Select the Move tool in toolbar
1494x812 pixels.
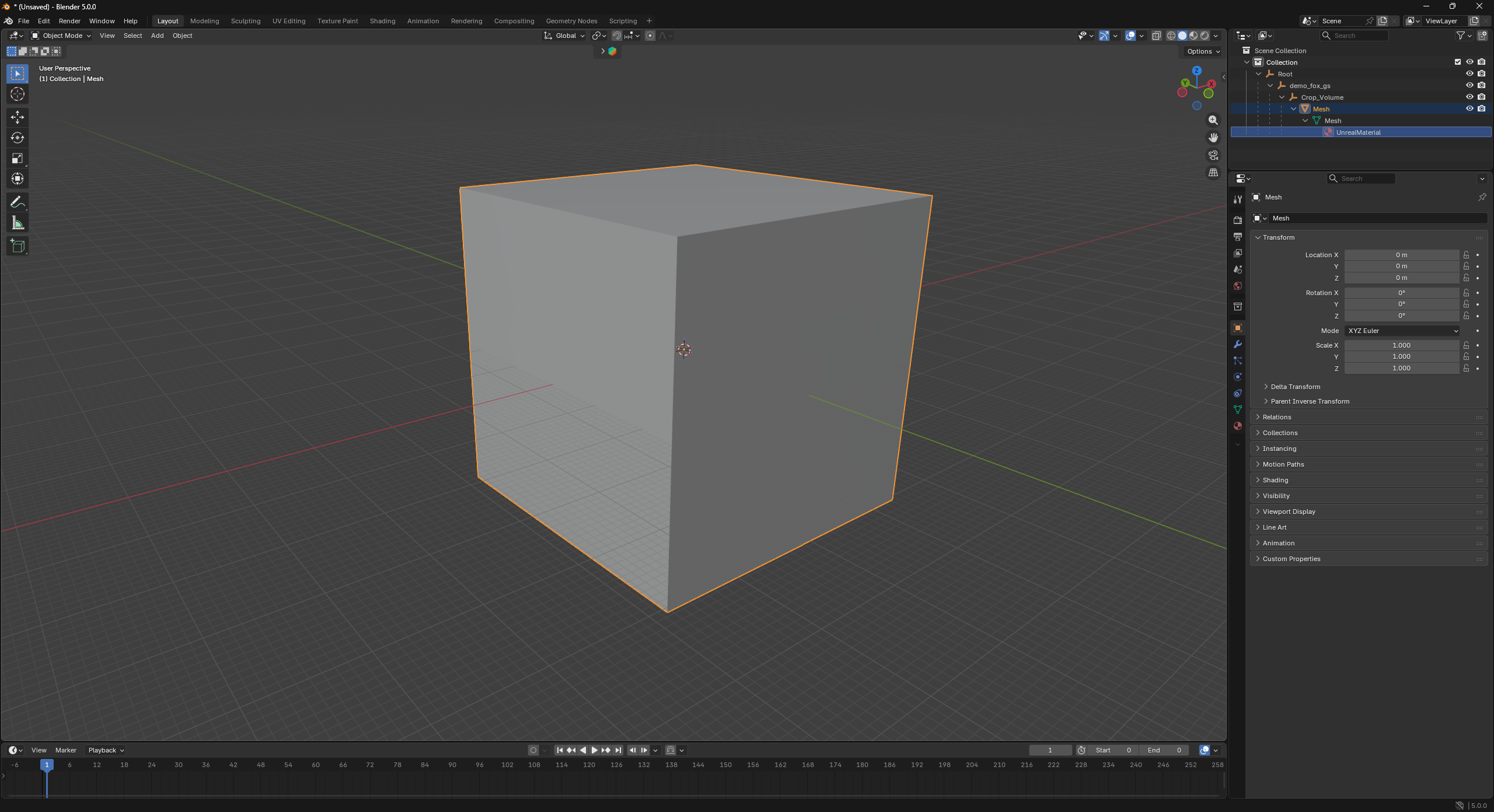click(x=18, y=117)
